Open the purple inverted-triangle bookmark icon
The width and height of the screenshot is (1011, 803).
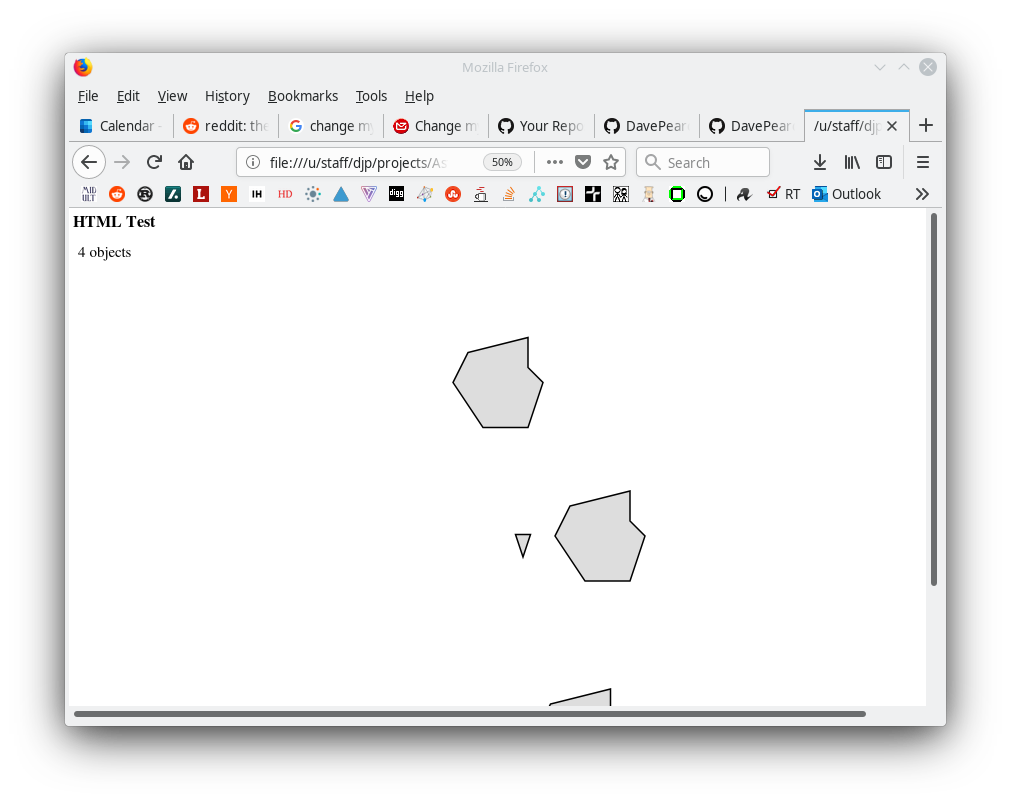(369, 194)
